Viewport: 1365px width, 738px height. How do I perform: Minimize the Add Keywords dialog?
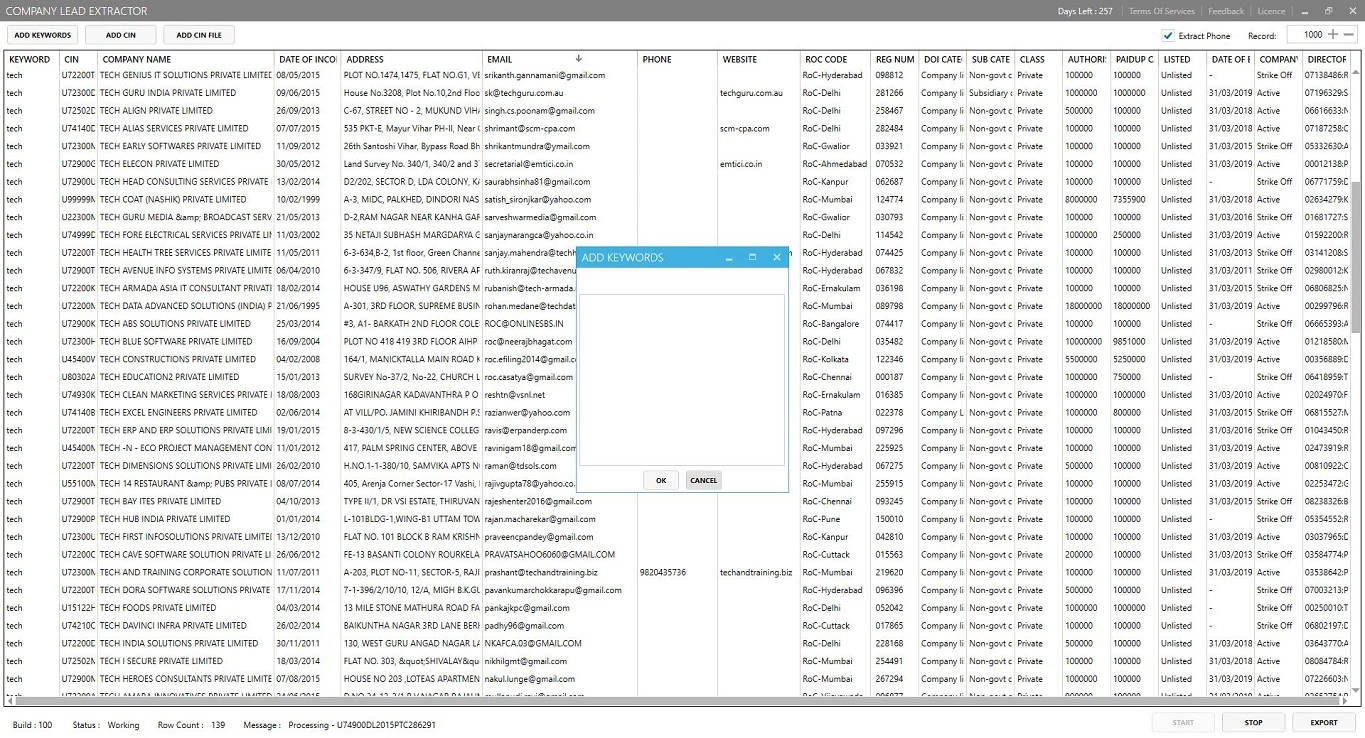(730, 257)
